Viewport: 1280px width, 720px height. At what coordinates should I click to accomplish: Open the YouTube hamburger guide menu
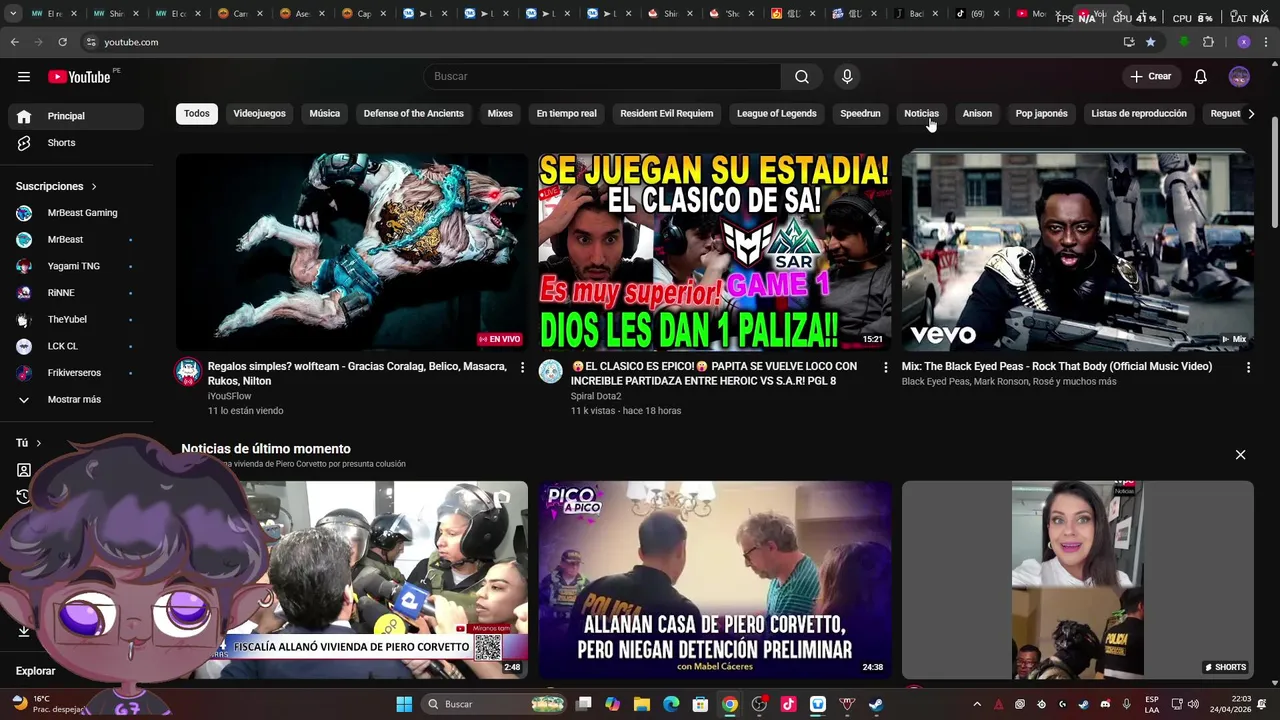pos(24,77)
